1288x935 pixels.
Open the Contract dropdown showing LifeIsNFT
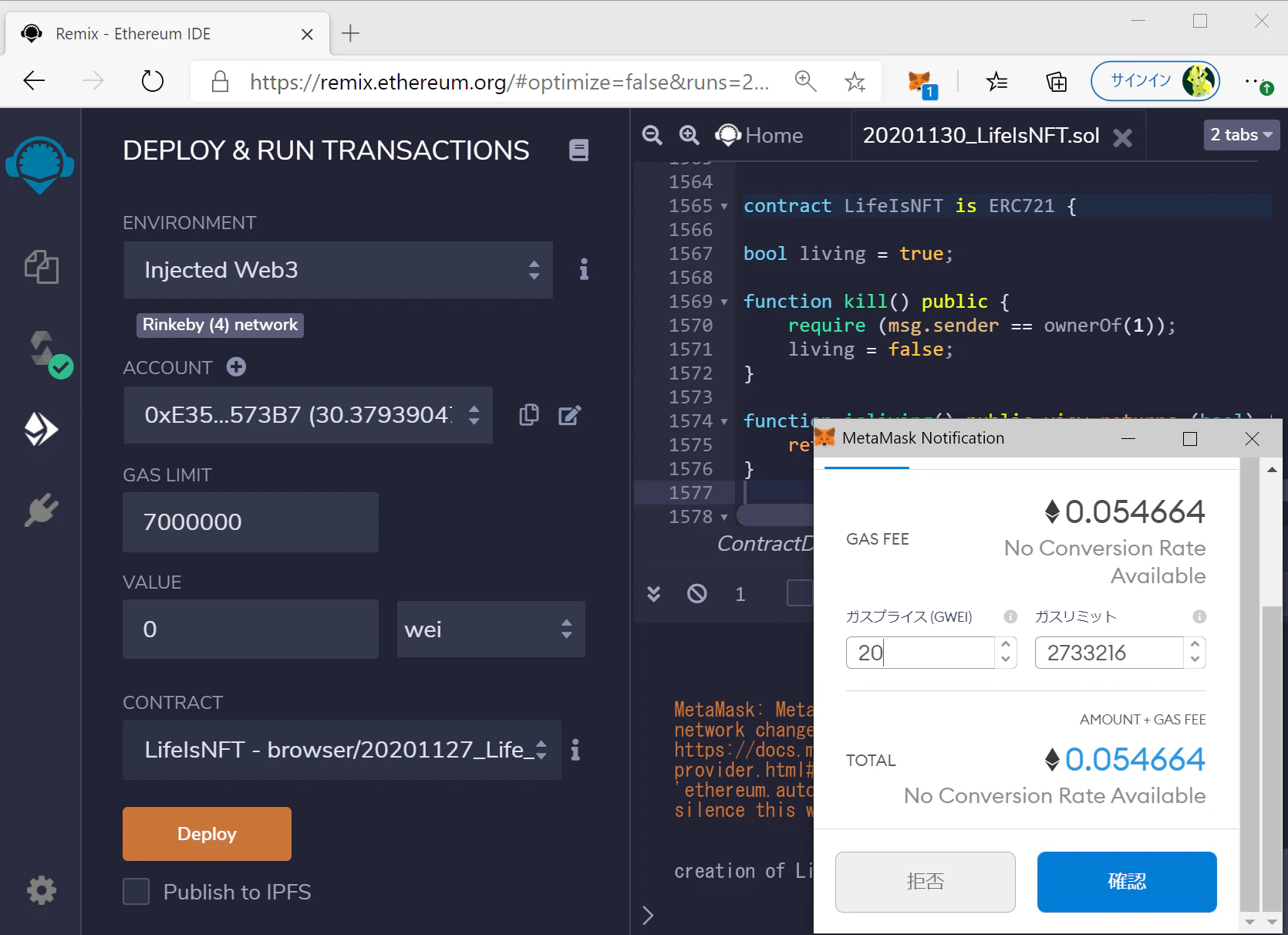342,750
